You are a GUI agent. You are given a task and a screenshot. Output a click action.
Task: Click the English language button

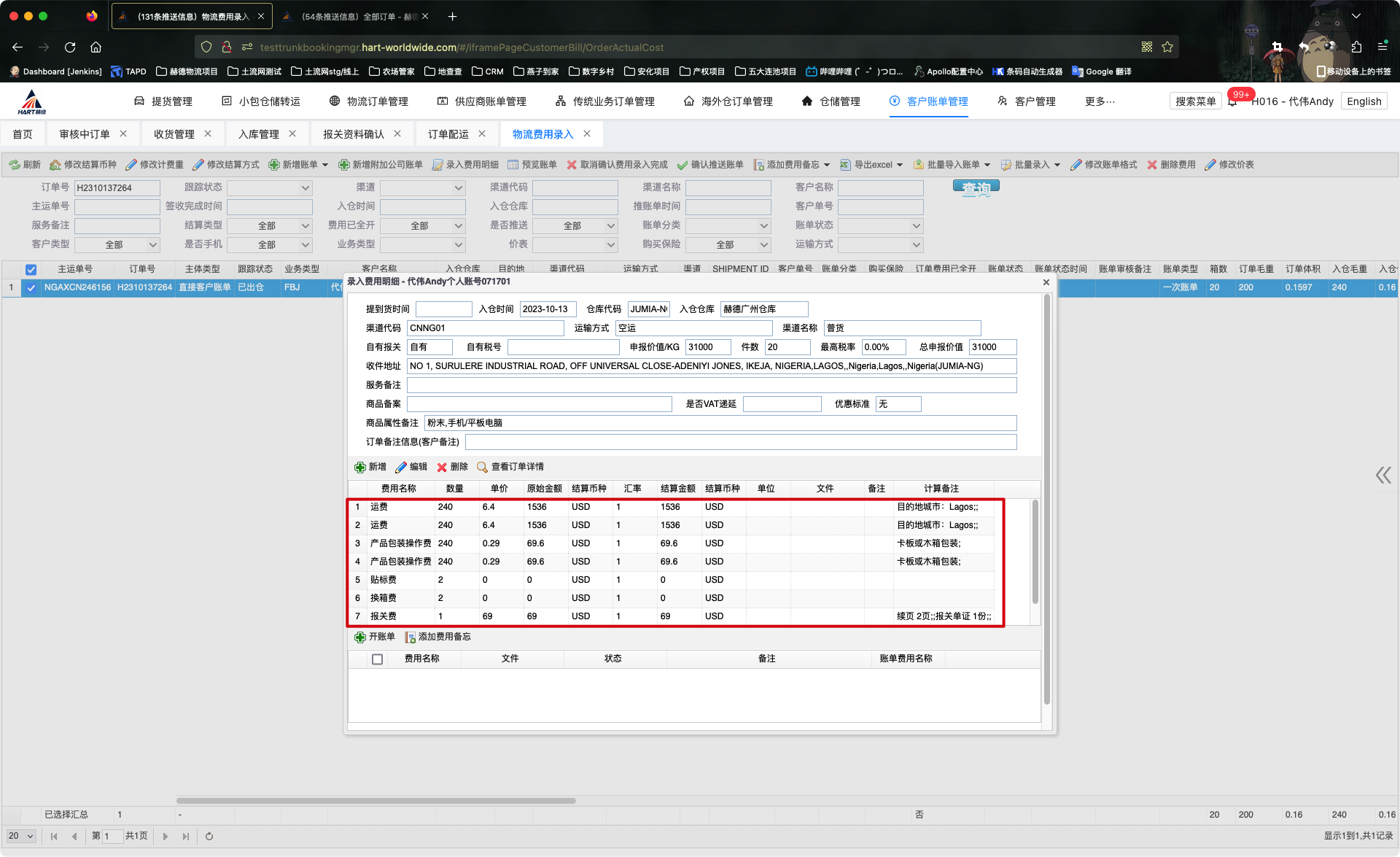[x=1364, y=101]
